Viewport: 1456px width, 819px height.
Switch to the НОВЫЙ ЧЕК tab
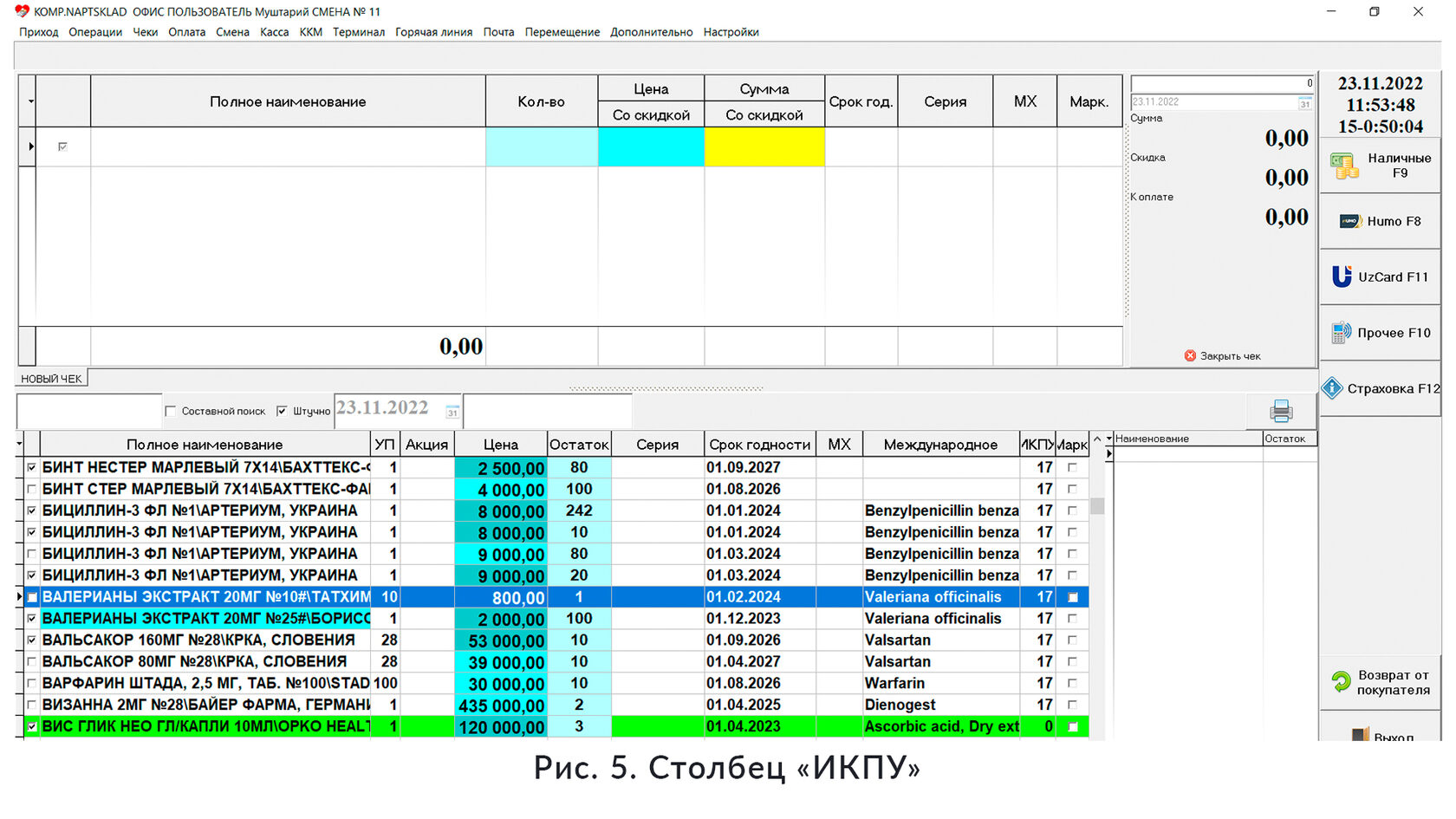[x=51, y=379]
